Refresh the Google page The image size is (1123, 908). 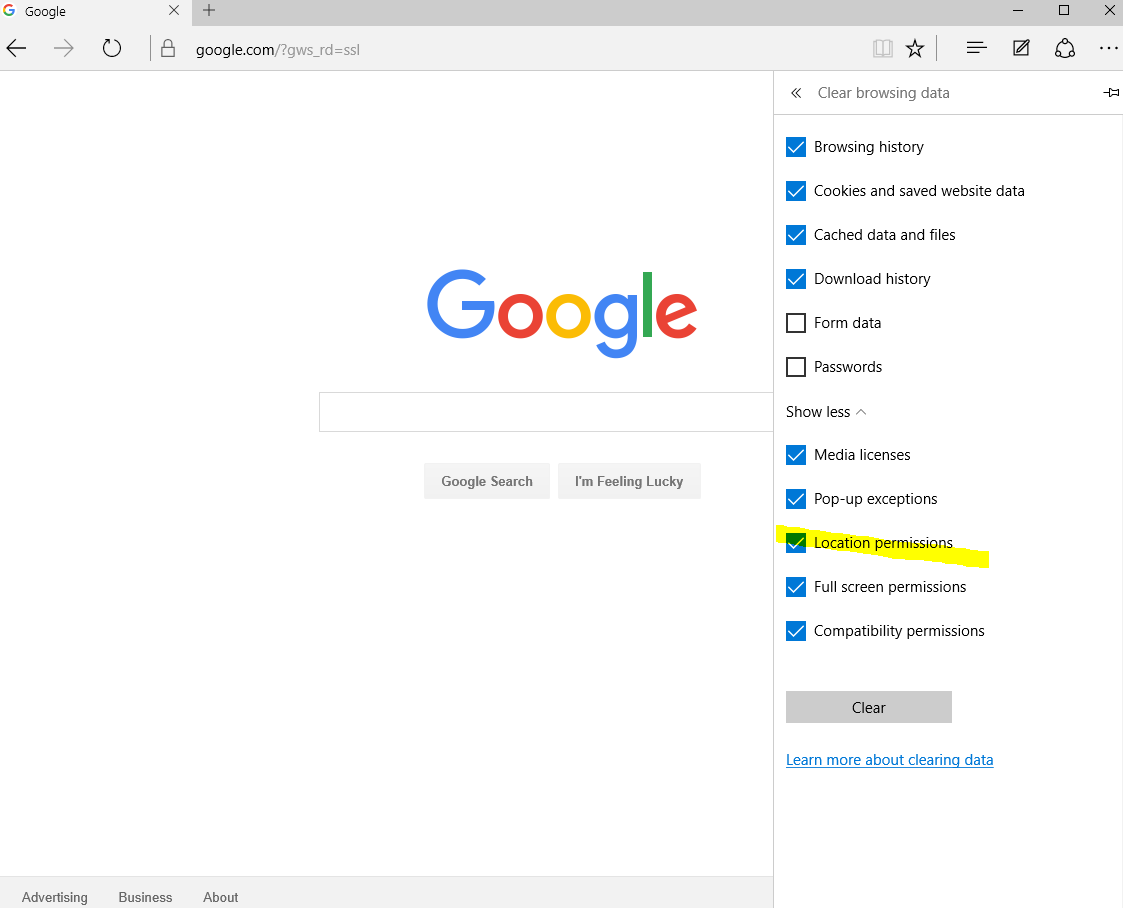coord(111,47)
